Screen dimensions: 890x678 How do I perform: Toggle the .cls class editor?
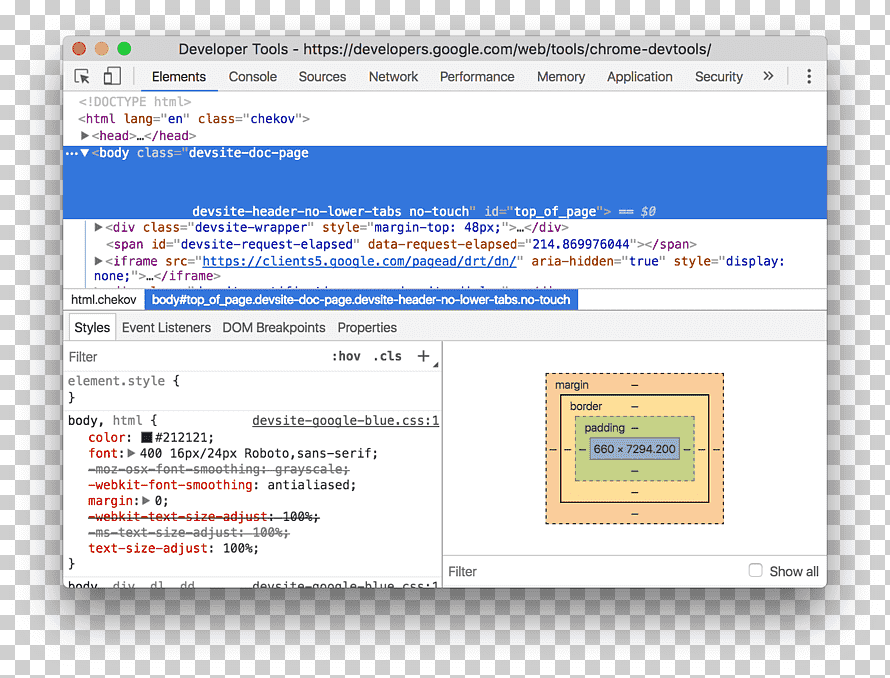388,356
